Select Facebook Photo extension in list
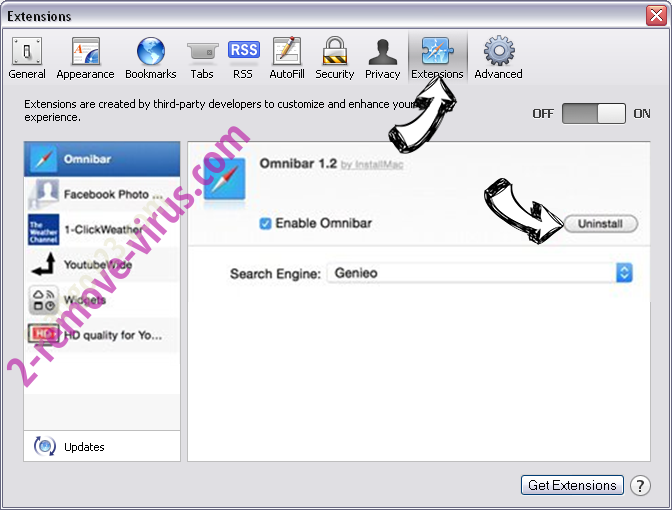This screenshot has height=510, width=672. pos(102,194)
